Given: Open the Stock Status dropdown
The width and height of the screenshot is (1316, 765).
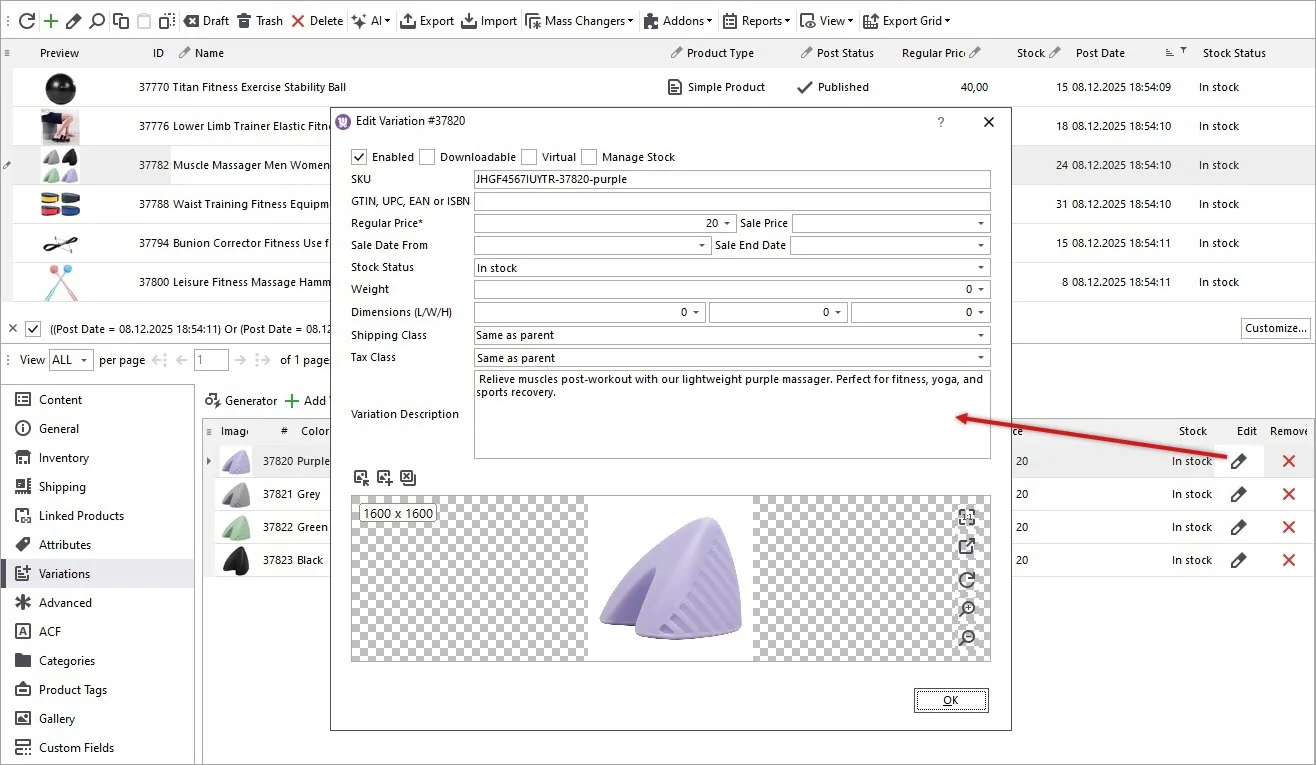Looking at the screenshot, I should coord(982,267).
